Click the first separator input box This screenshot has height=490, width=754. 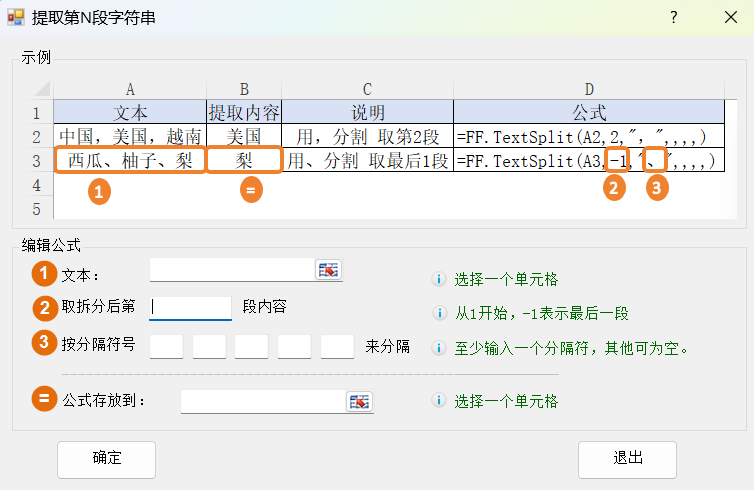(x=166, y=347)
